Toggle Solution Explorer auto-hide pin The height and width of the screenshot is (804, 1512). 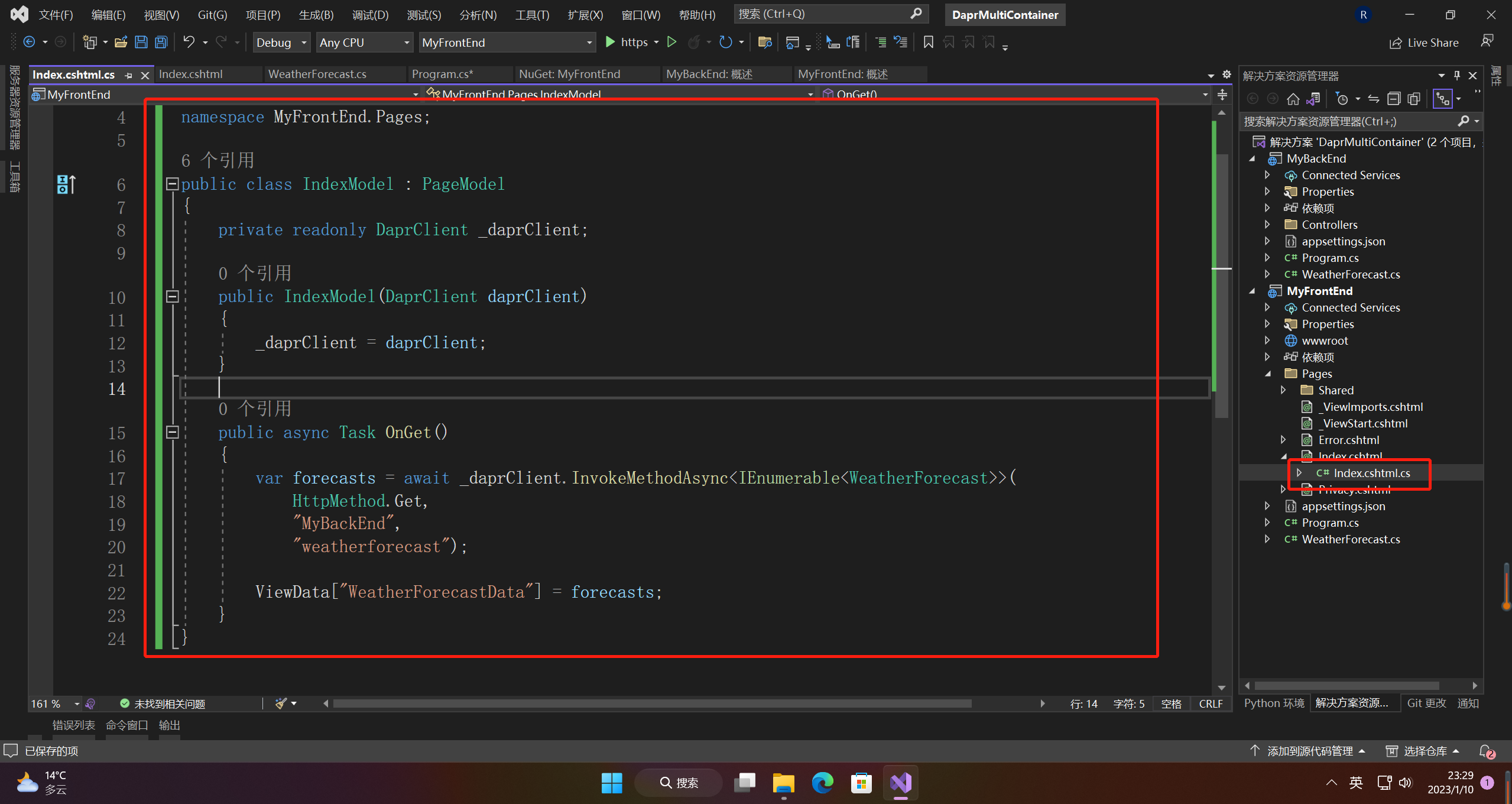1457,76
